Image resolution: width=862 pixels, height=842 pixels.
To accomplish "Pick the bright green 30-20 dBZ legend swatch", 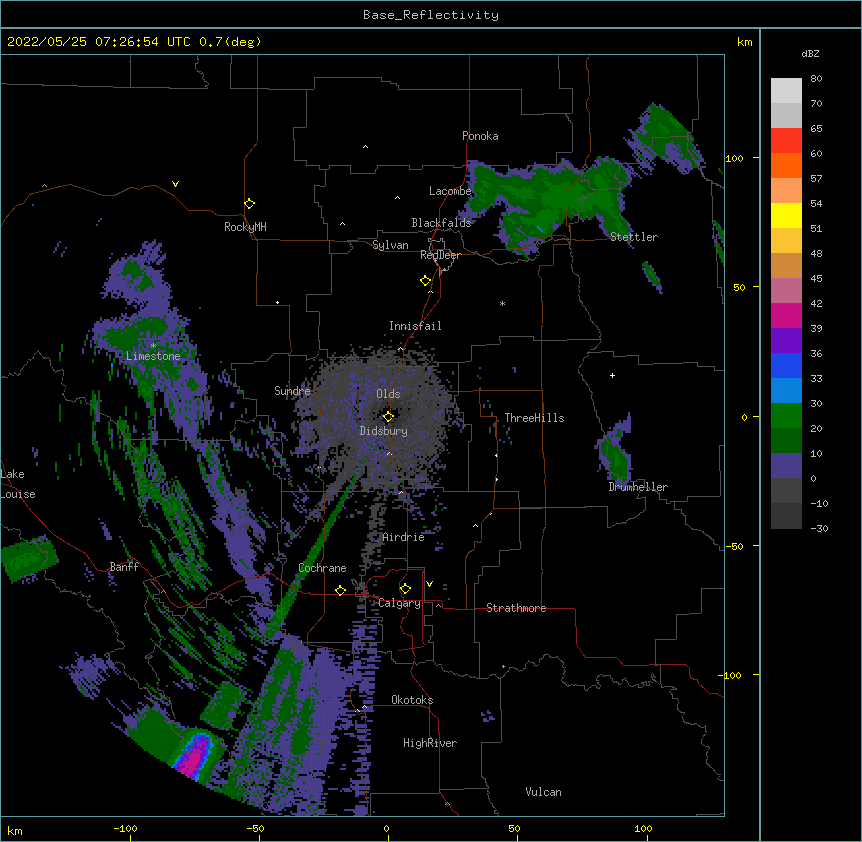I will 786,416.
